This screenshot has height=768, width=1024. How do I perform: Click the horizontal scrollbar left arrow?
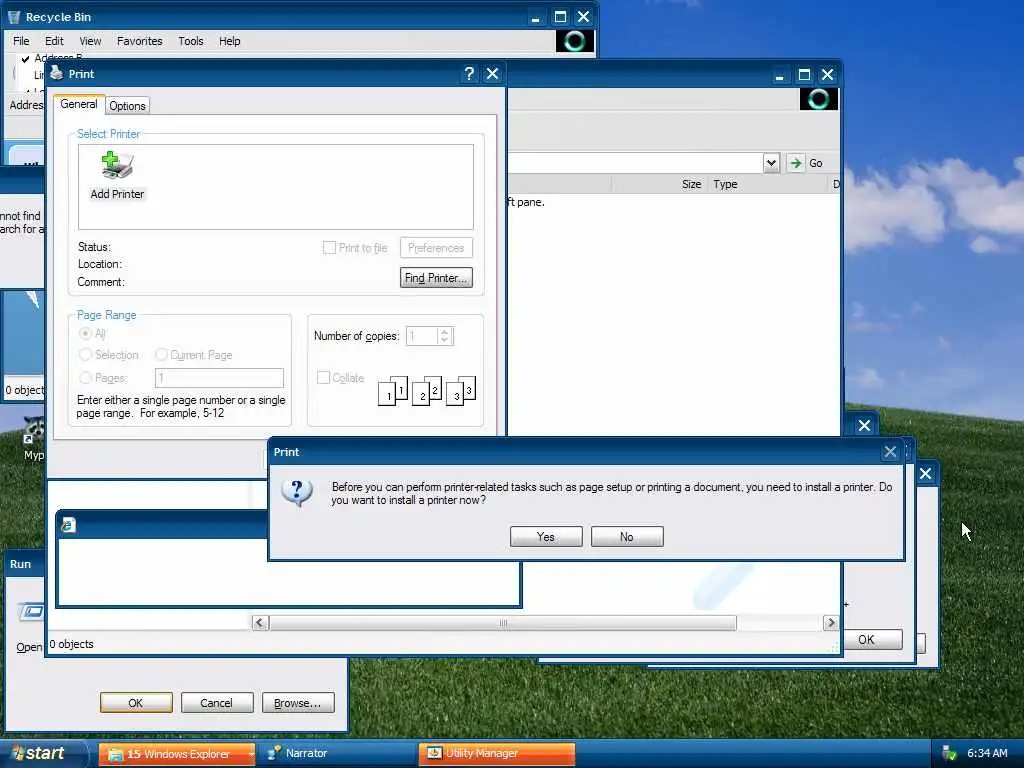(260, 623)
